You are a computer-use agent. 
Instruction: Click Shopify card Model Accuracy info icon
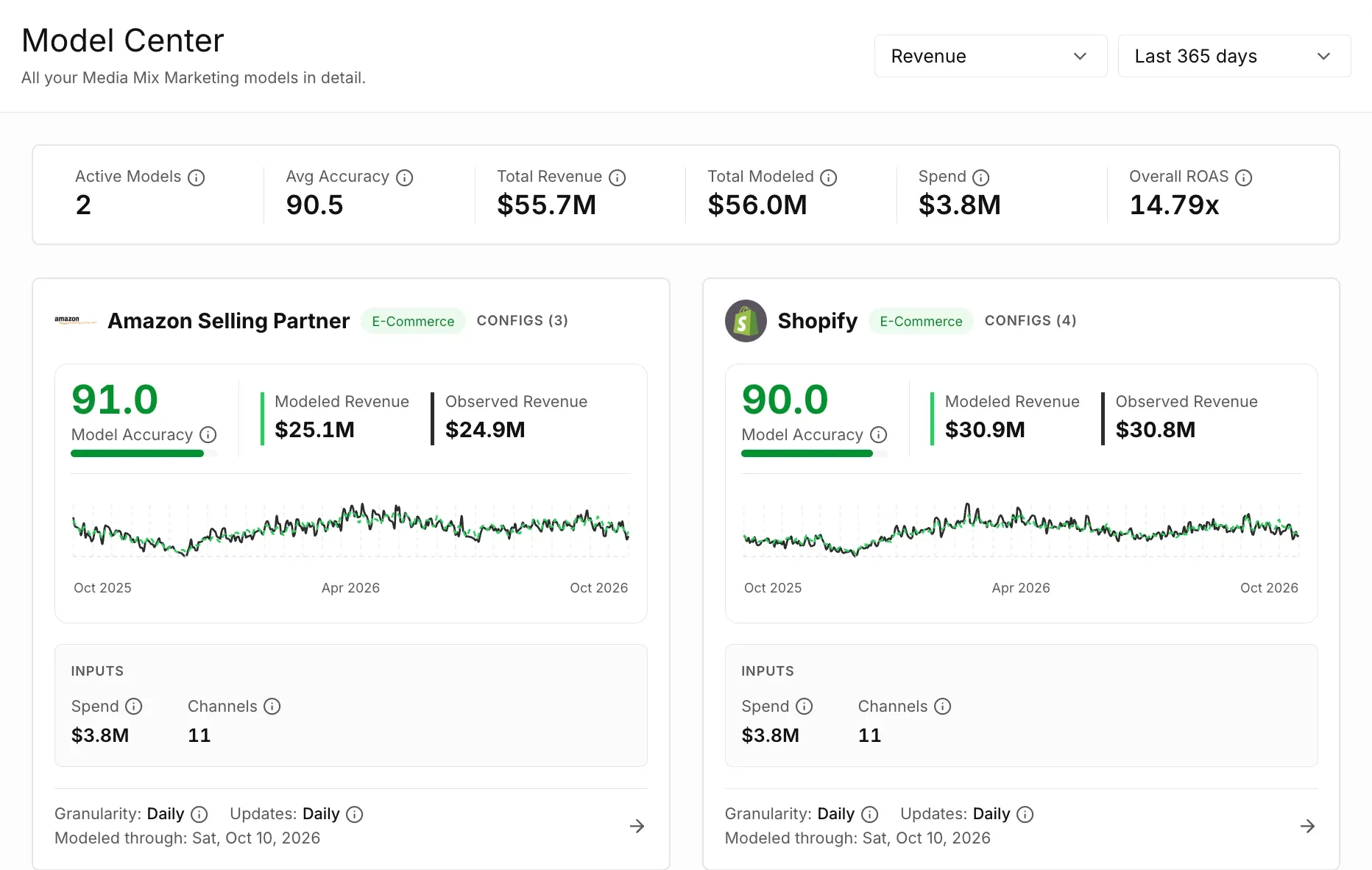(879, 434)
